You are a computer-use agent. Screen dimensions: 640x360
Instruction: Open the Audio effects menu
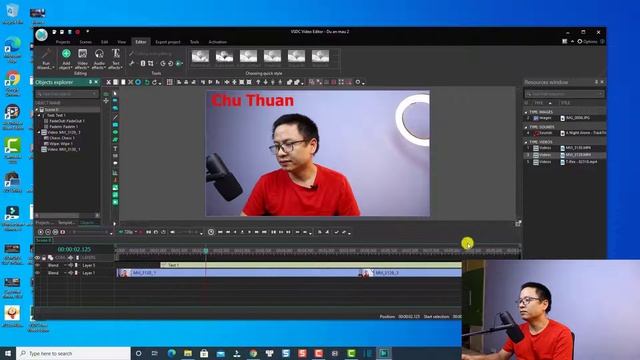(99, 59)
